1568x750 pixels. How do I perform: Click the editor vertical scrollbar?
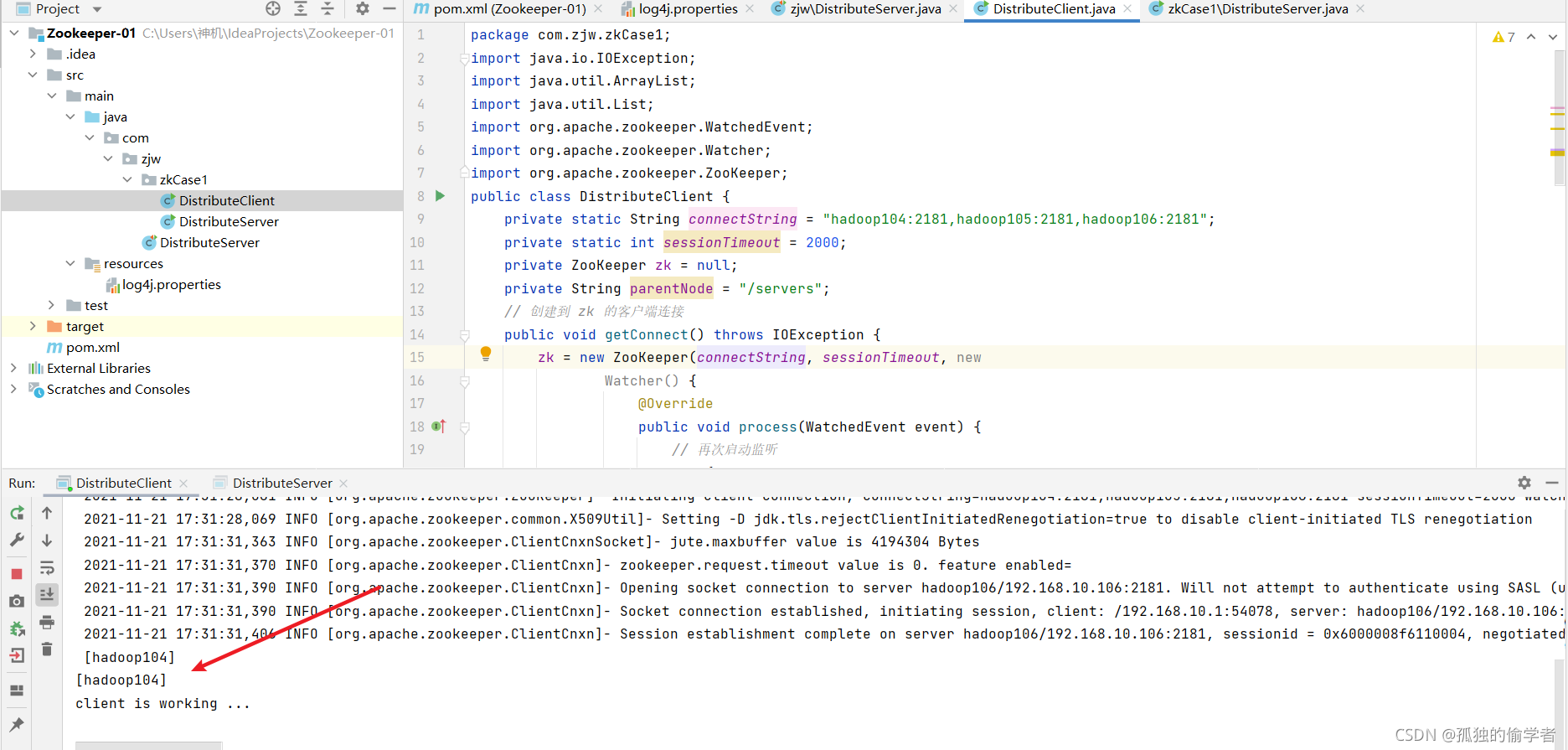tap(1558, 117)
